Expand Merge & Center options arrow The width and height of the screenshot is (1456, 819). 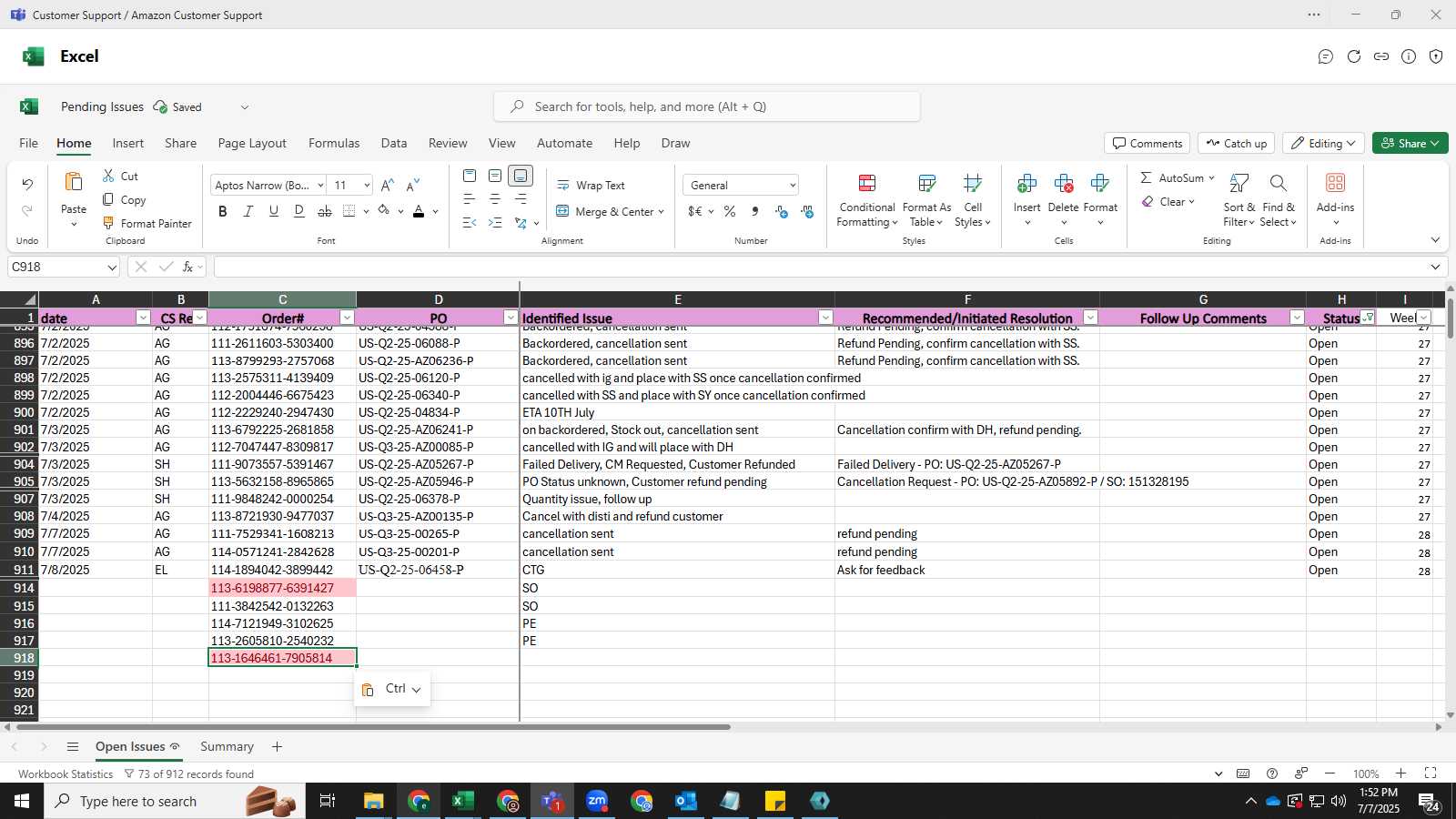point(661,212)
